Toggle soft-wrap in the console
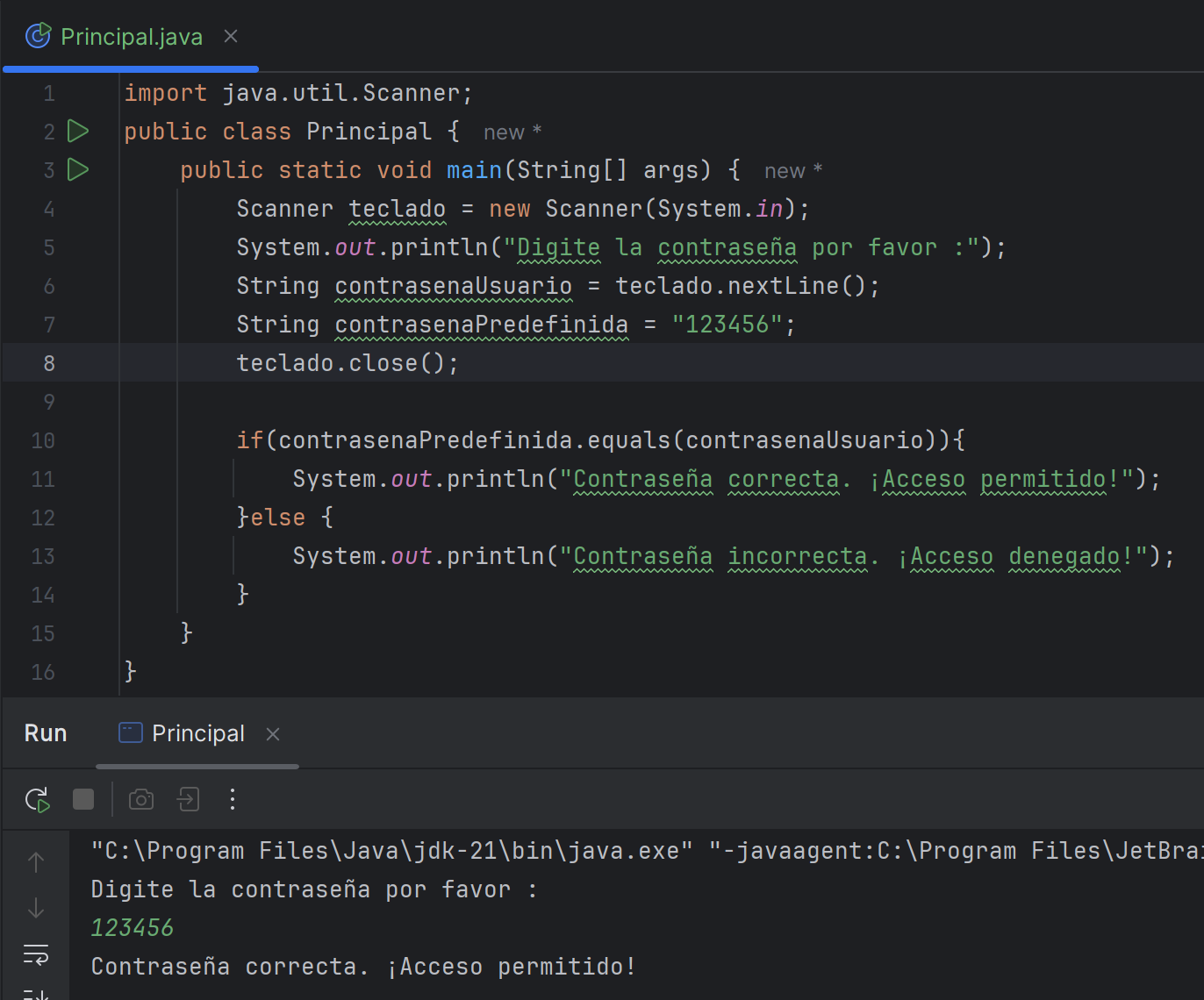This screenshot has height=1000, width=1204. coord(36,954)
